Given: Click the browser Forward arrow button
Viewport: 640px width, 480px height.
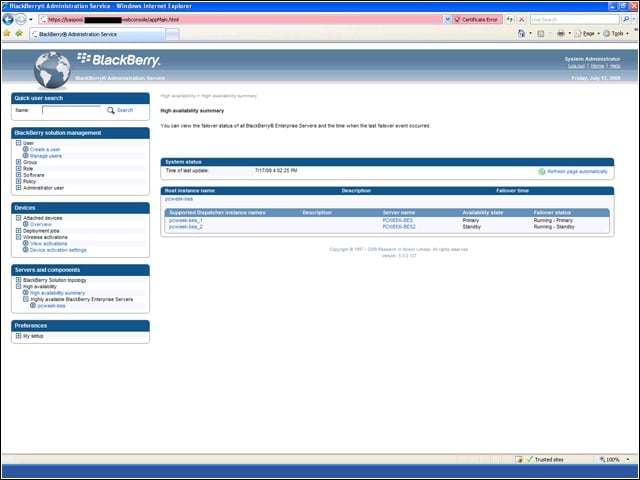Looking at the screenshot, I should pyautogui.click(x=20, y=19).
